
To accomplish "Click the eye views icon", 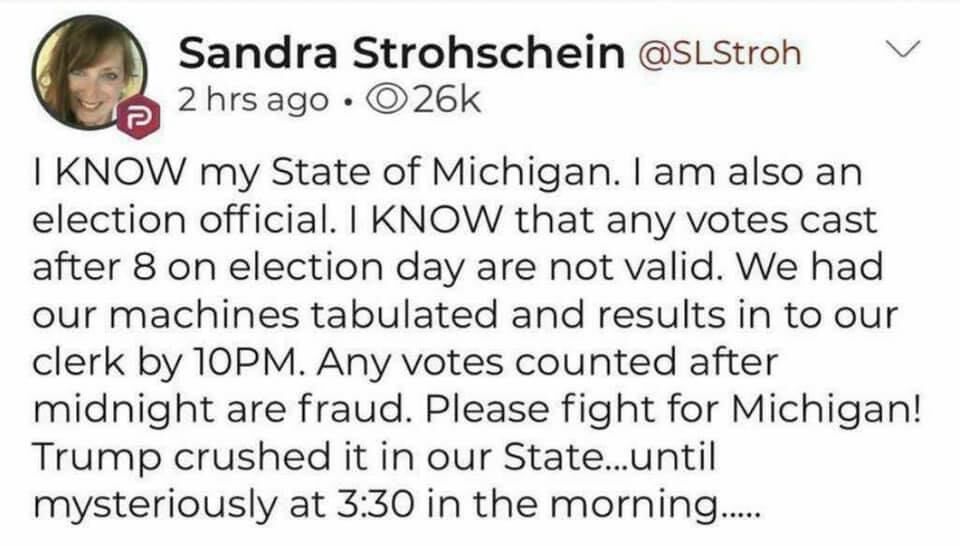I will pos(386,100).
